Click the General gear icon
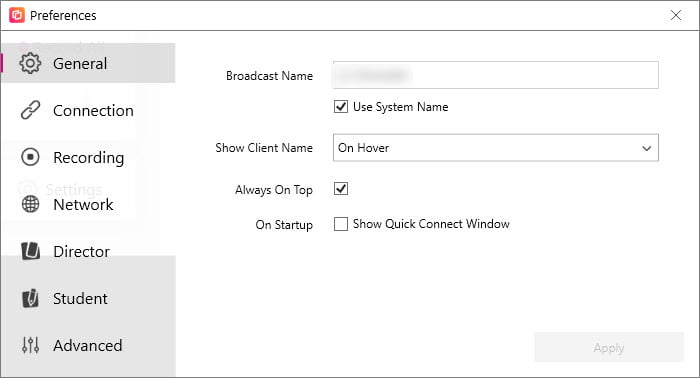This screenshot has height=378, width=700. pos(30,63)
